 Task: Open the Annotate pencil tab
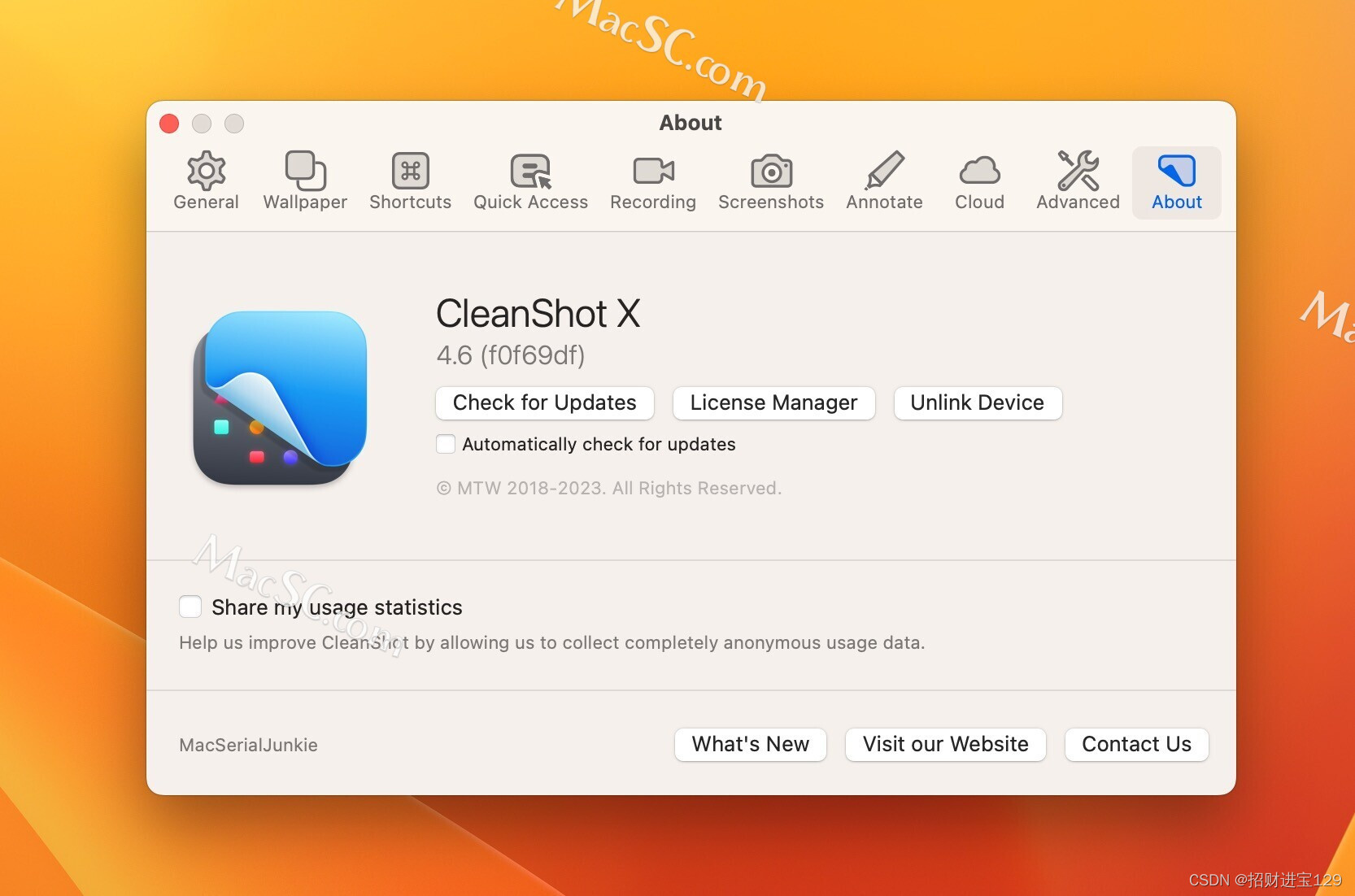click(x=884, y=182)
